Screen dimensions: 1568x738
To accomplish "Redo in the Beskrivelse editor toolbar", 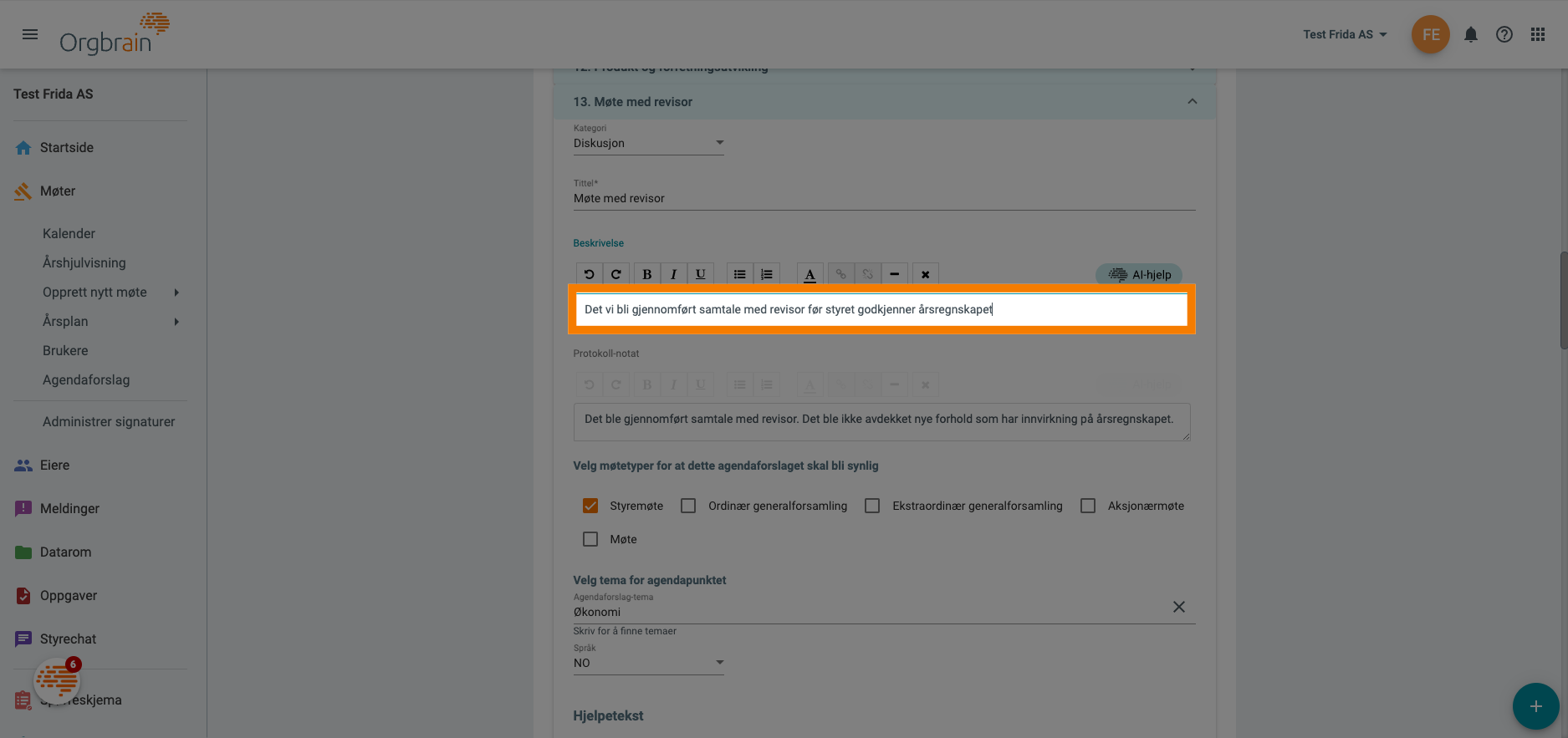I will coord(616,274).
